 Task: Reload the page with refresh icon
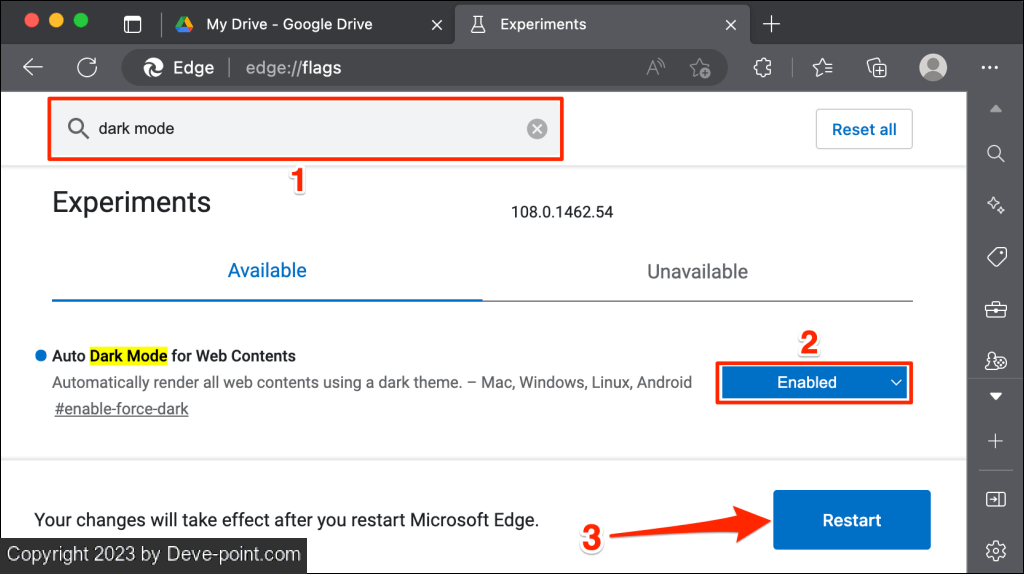87,67
